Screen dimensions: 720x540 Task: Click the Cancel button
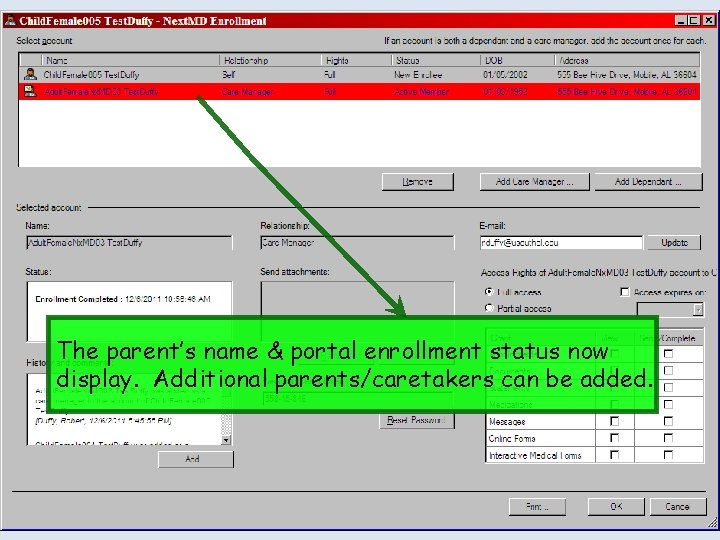[677, 507]
